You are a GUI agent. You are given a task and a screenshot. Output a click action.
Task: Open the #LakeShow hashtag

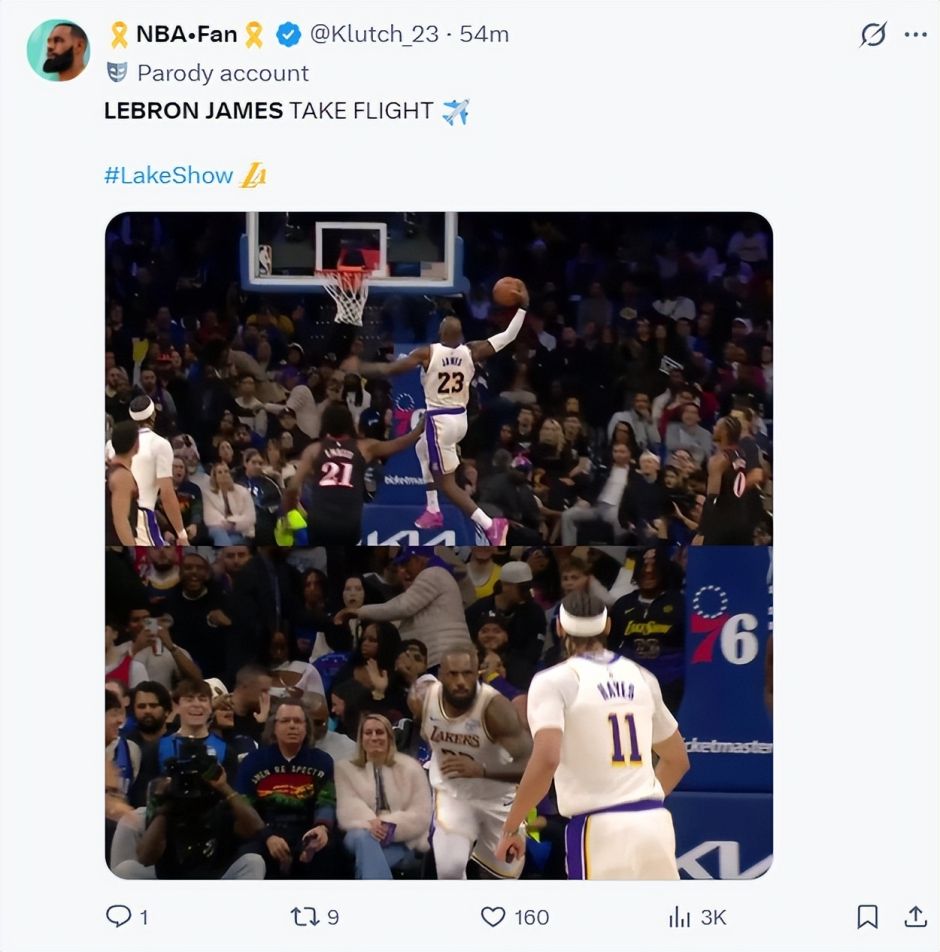click(168, 176)
